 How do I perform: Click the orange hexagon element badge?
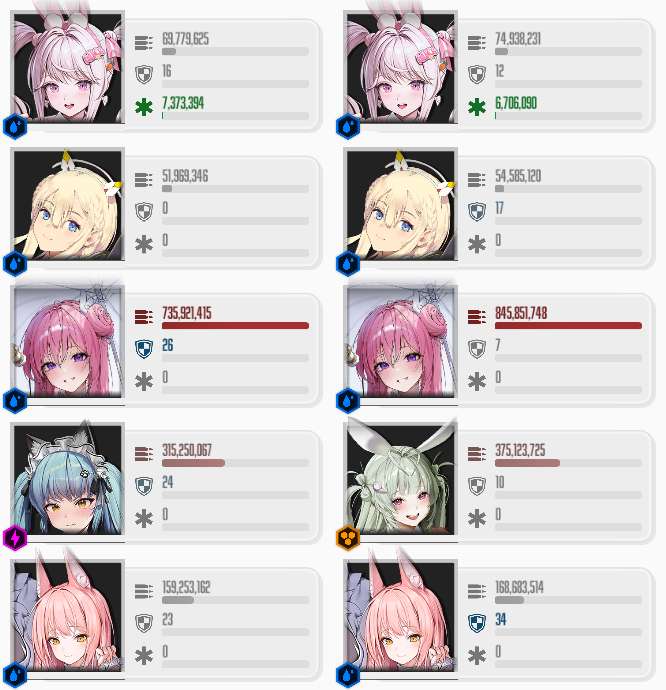coord(348,538)
